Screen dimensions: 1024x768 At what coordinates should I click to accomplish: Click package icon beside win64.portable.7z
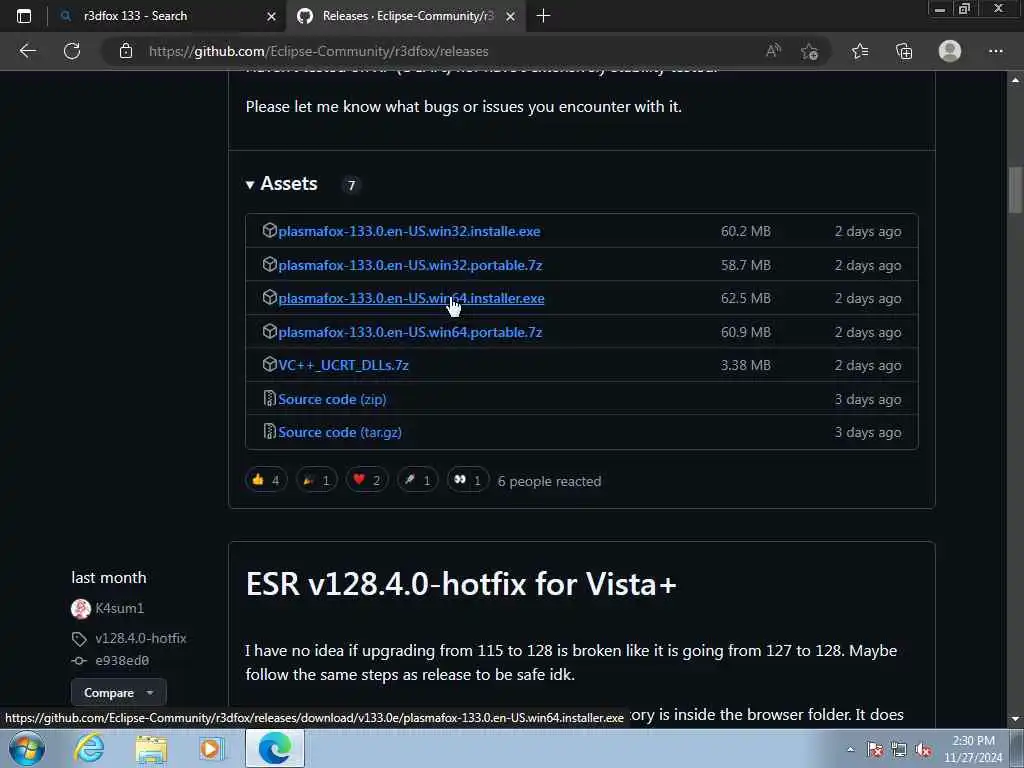point(270,331)
